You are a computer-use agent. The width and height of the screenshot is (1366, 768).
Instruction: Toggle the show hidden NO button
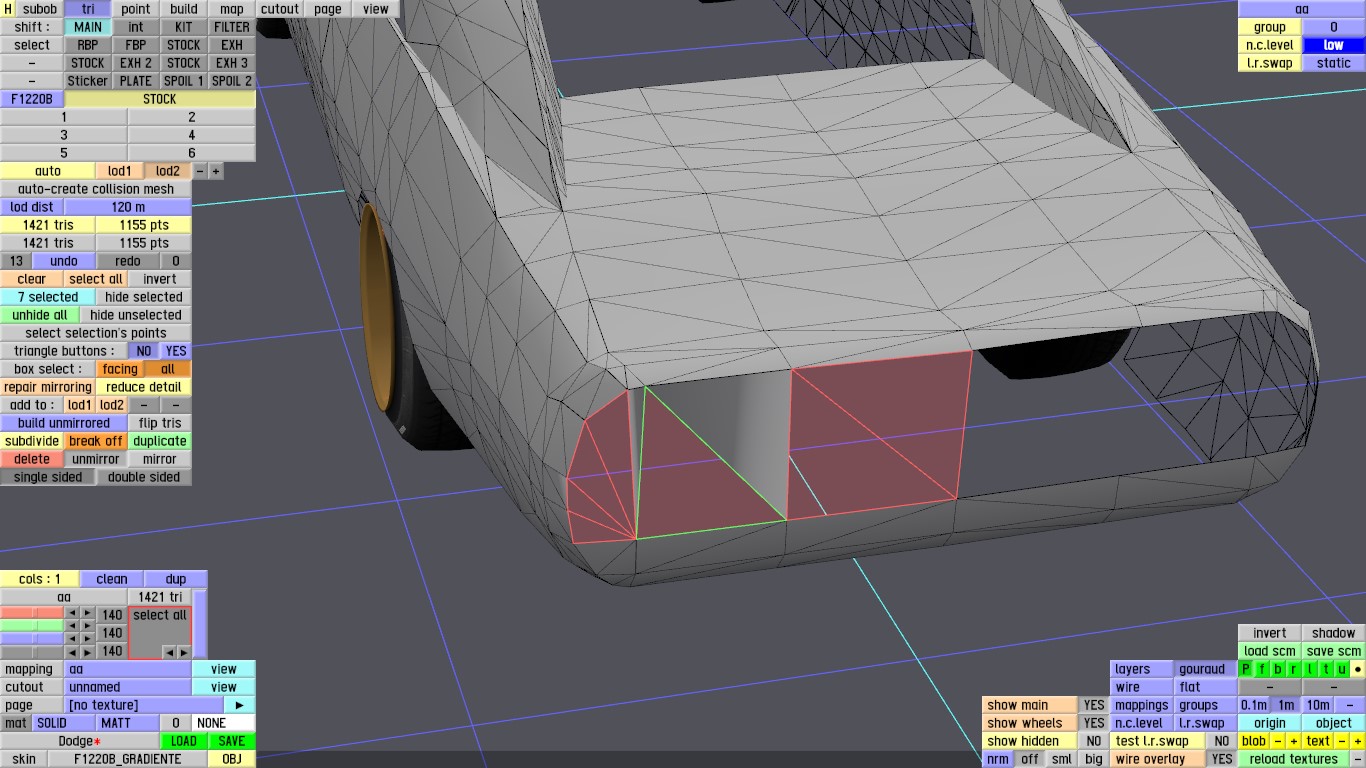1094,741
